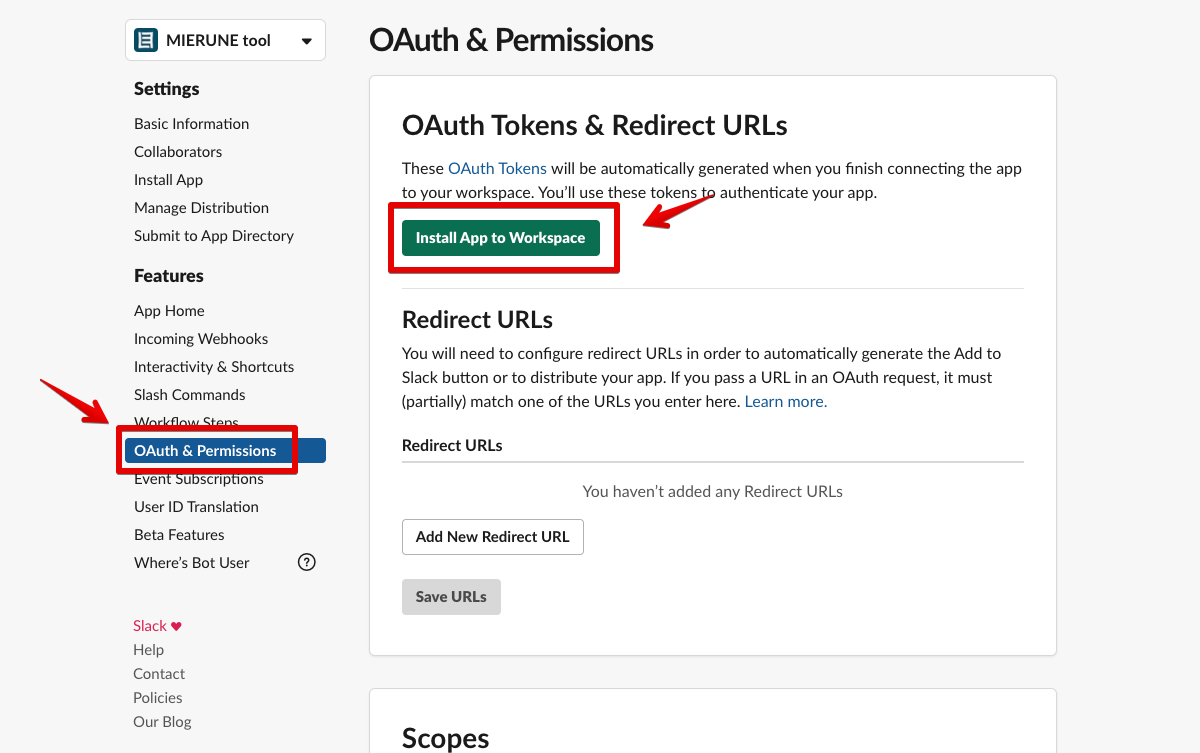Open Submit to App Directory page
1200x753 pixels.
click(214, 236)
